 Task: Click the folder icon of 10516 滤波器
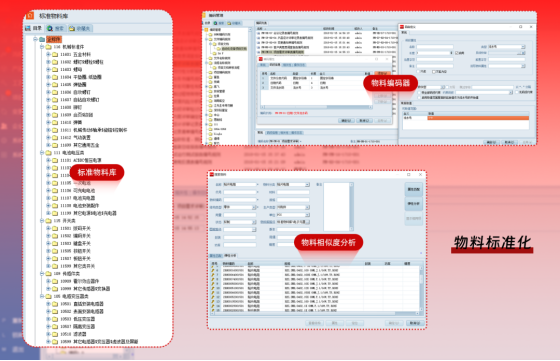(x=55, y=334)
